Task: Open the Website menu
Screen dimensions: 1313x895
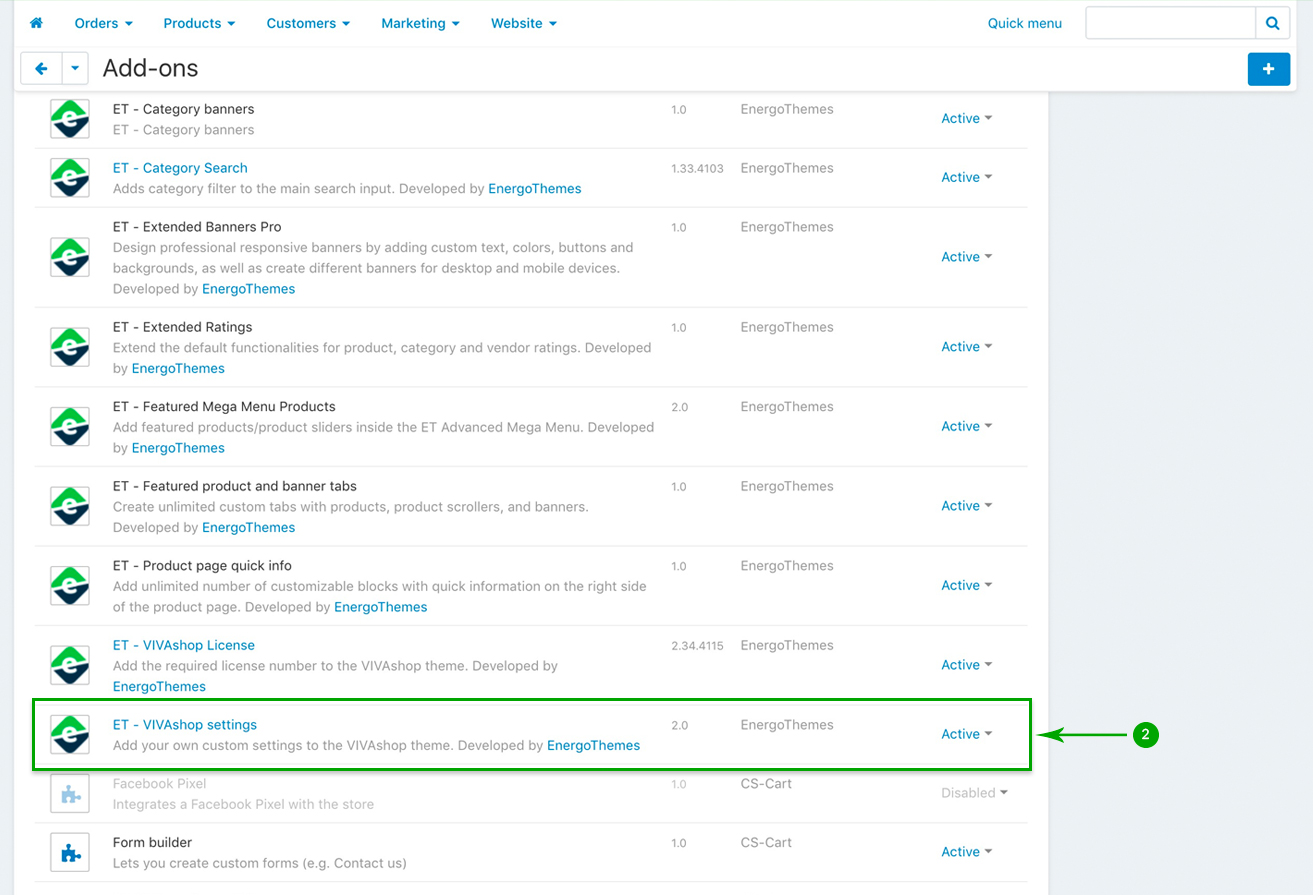Action: (x=524, y=23)
